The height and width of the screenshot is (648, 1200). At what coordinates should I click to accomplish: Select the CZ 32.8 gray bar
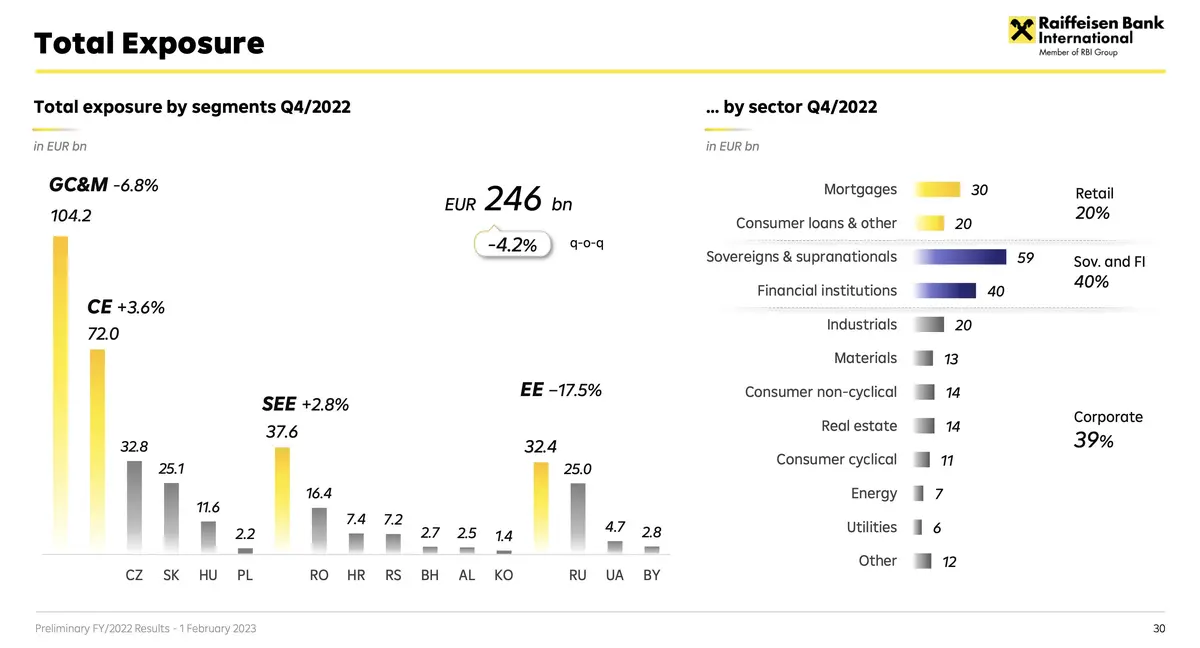tap(134, 507)
